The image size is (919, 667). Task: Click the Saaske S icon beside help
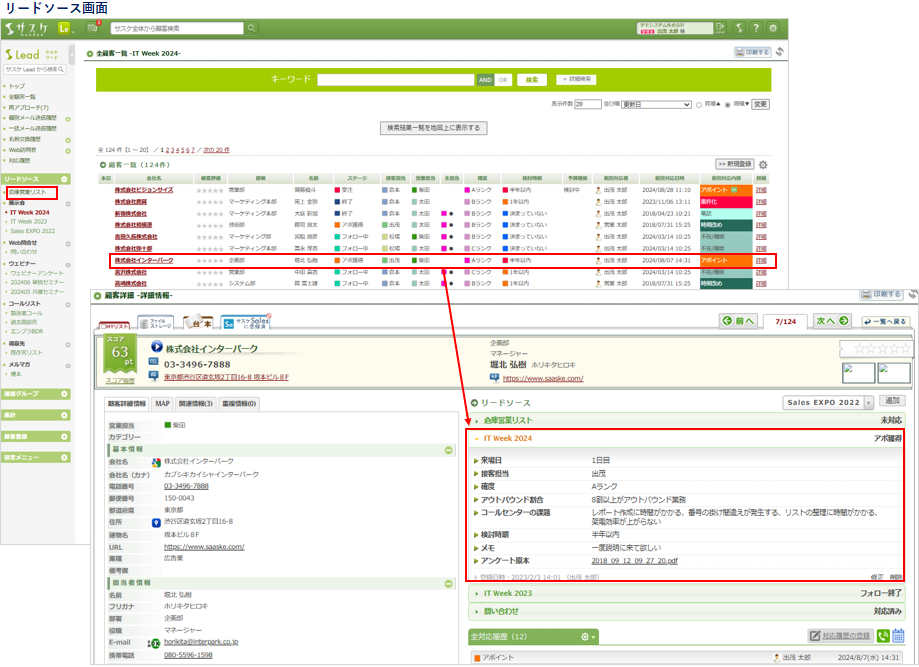coord(740,28)
